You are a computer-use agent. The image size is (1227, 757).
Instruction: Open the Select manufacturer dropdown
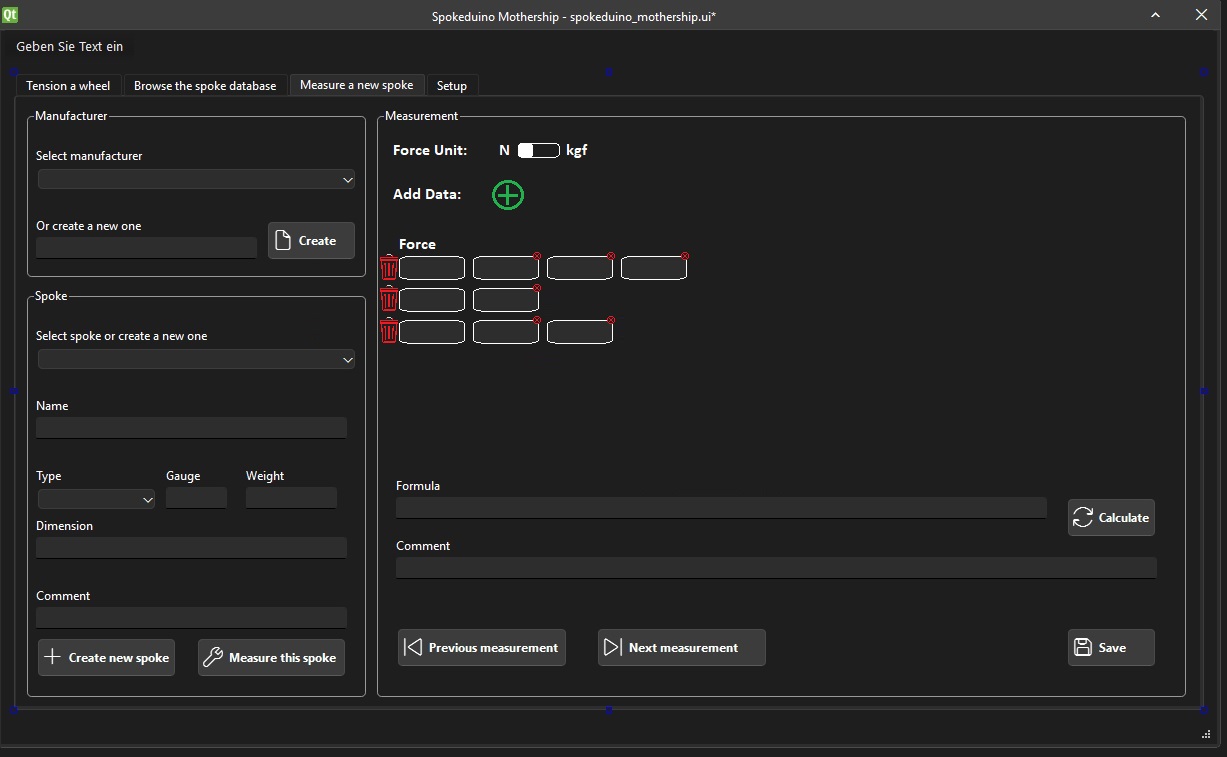click(196, 180)
